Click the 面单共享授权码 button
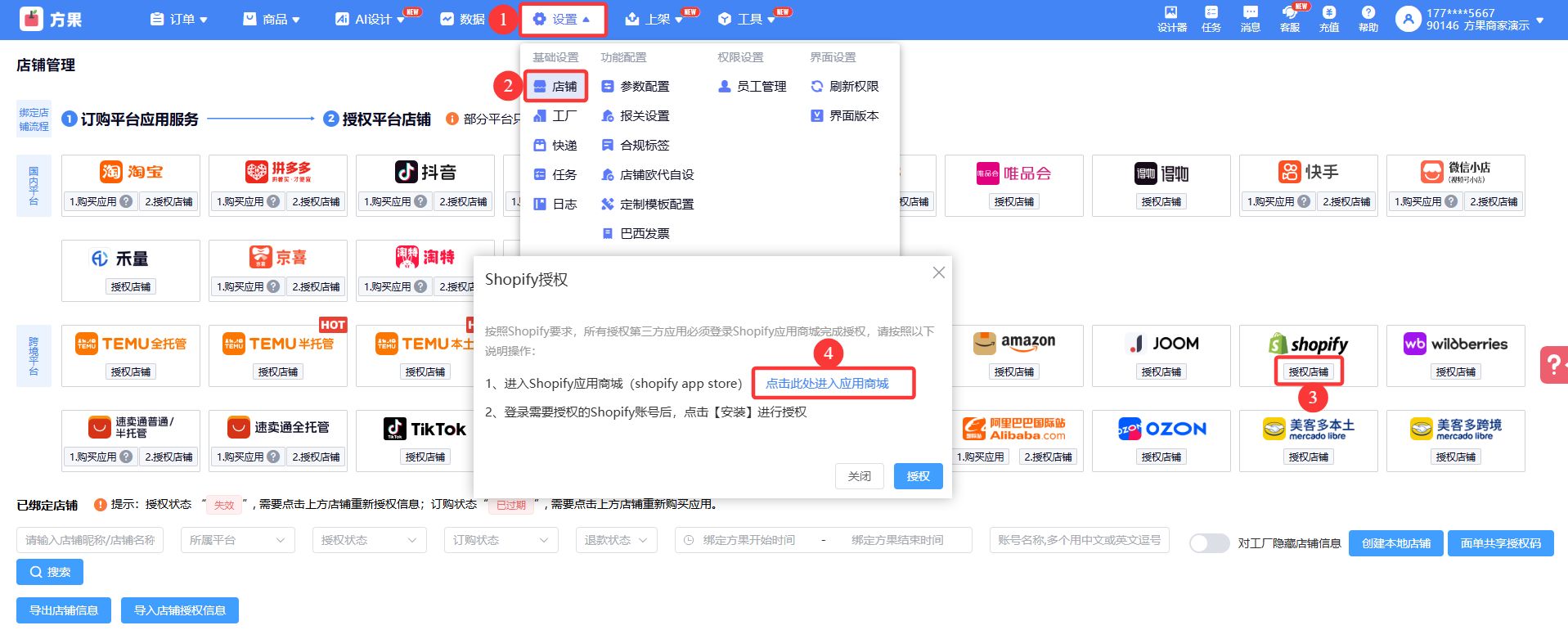The height and width of the screenshot is (630, 1568). point(1501,543)
